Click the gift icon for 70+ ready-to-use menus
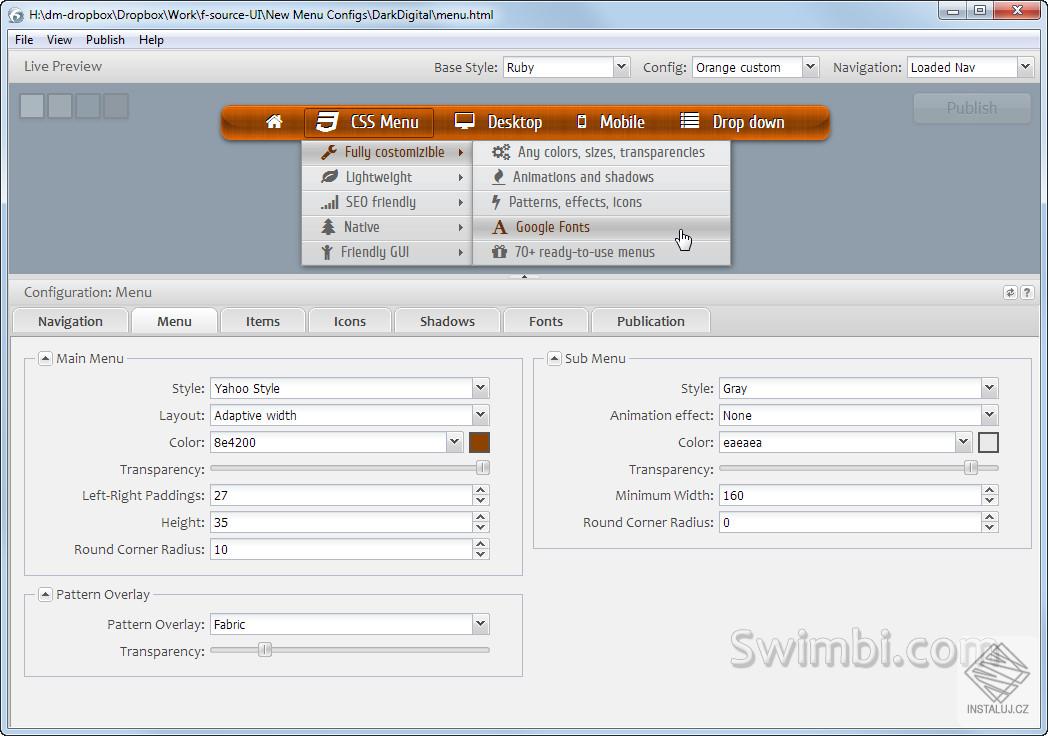This screenshot has width=1048, height=736. point(499,252)
